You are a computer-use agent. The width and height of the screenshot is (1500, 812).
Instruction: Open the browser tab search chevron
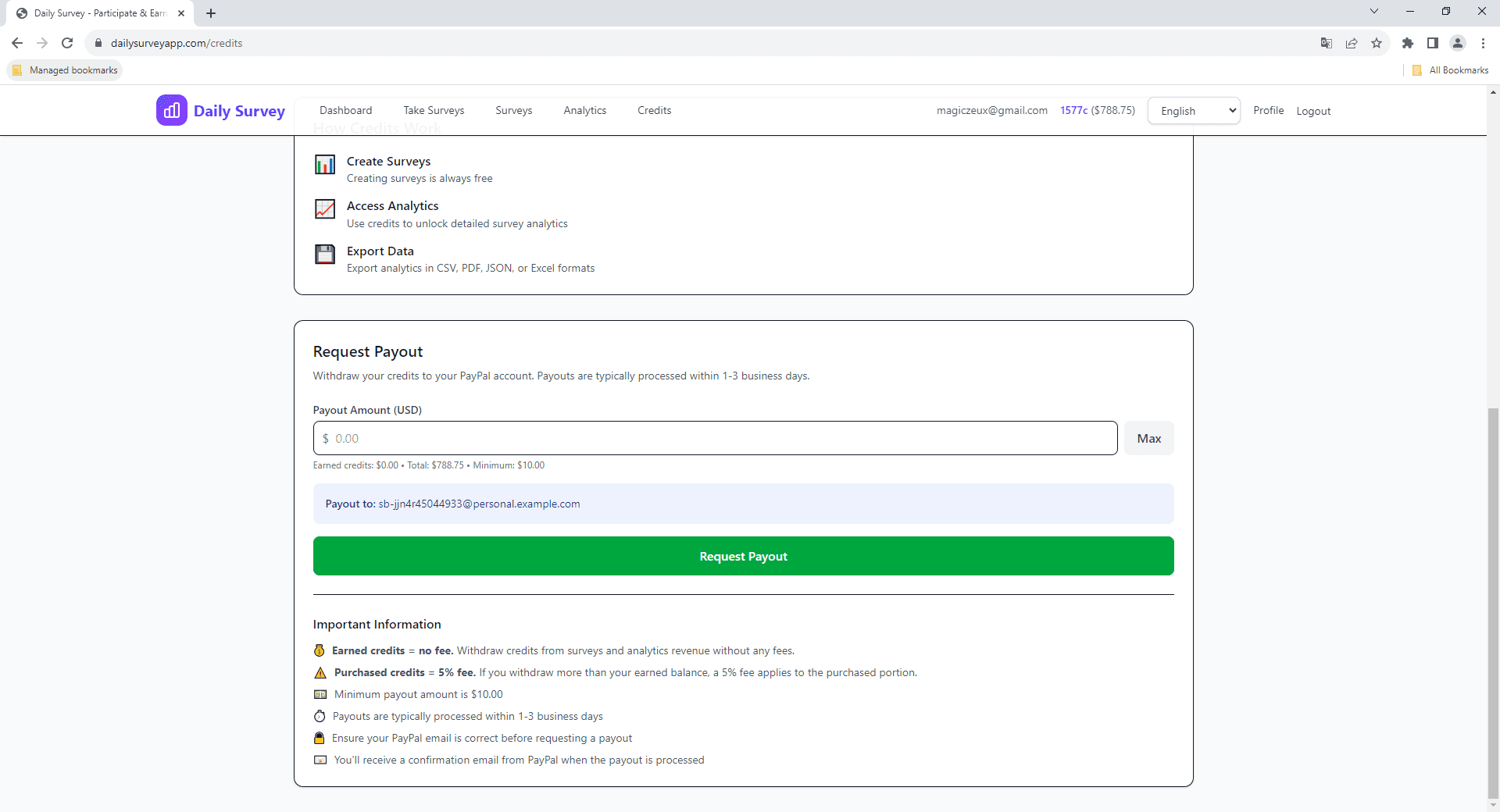coord(1373,11)
